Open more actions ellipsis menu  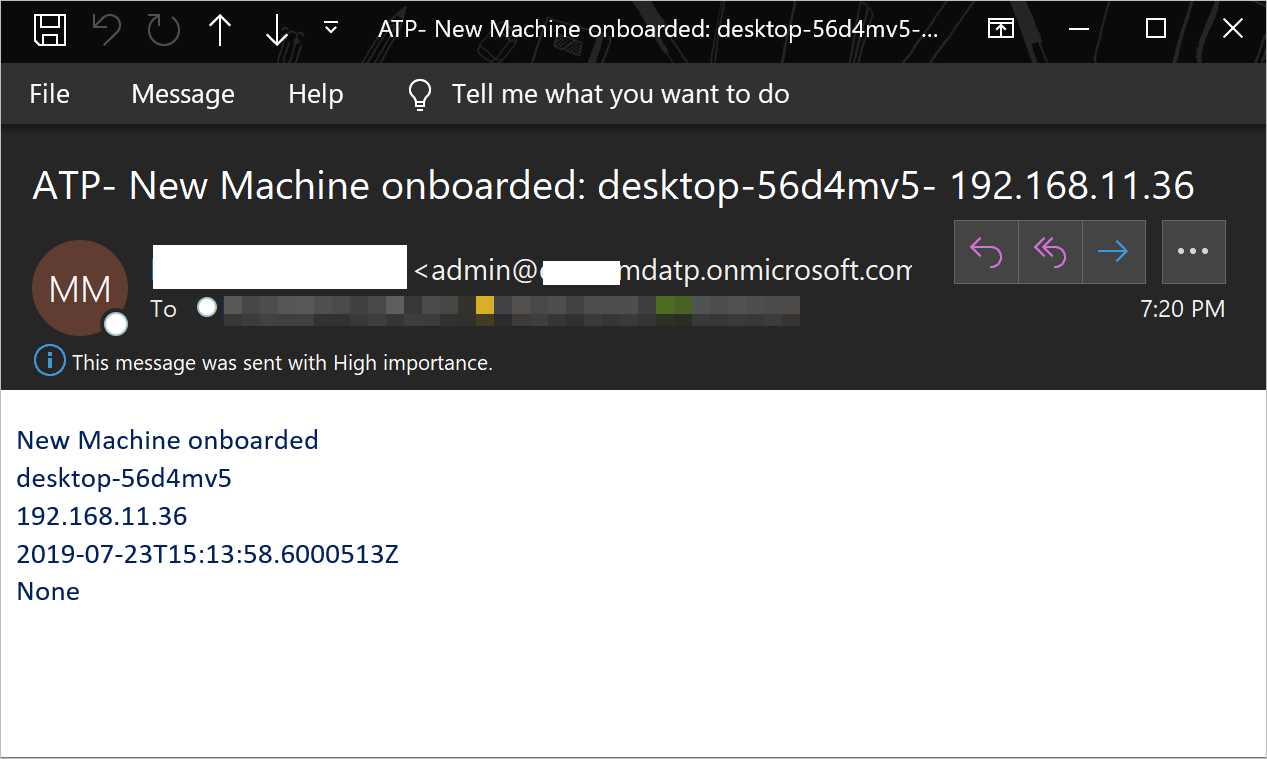[x=1193, y=252]
